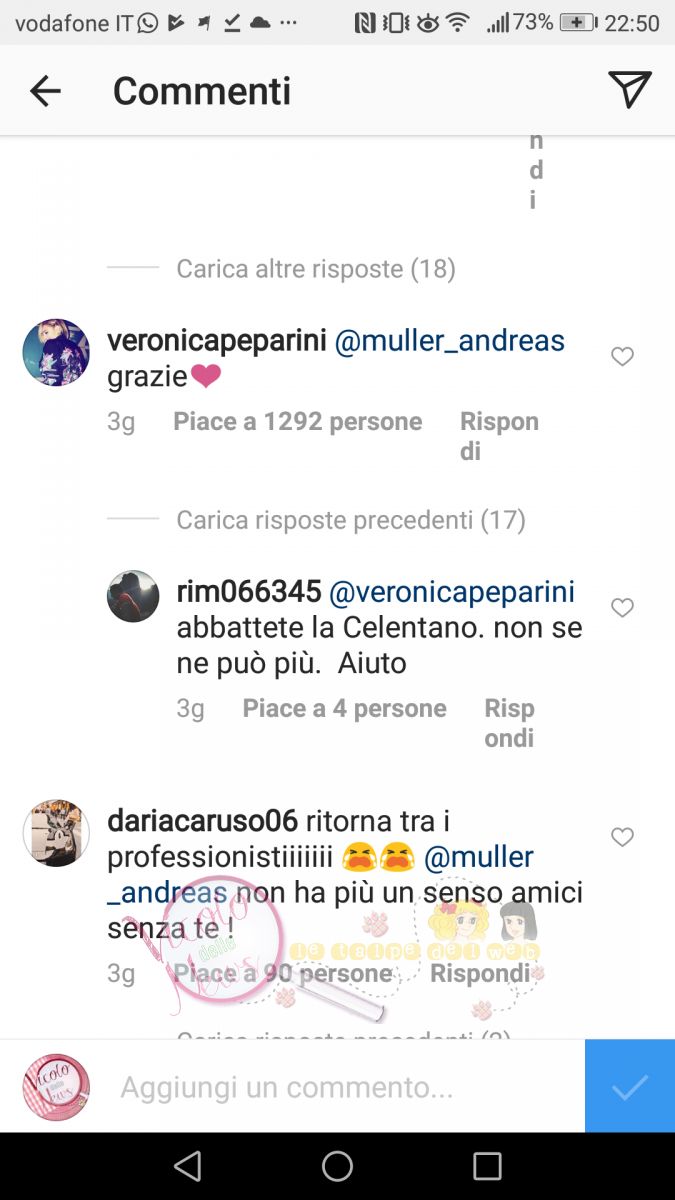This screenshot has width=675, height=1200.
Task: Like veronicapeparini's grazie comment with heart
Action: point(622,357)
